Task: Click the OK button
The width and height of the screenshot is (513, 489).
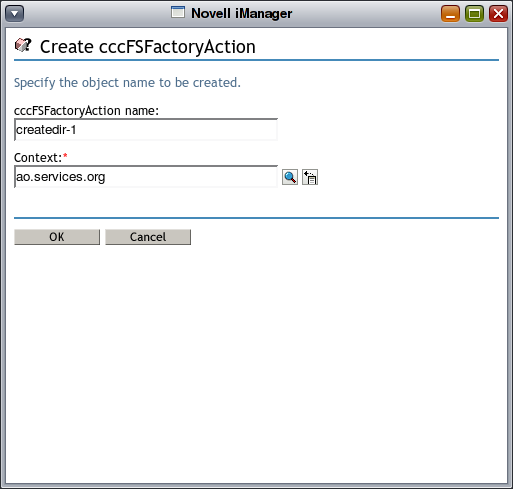Action: (57, 237)
